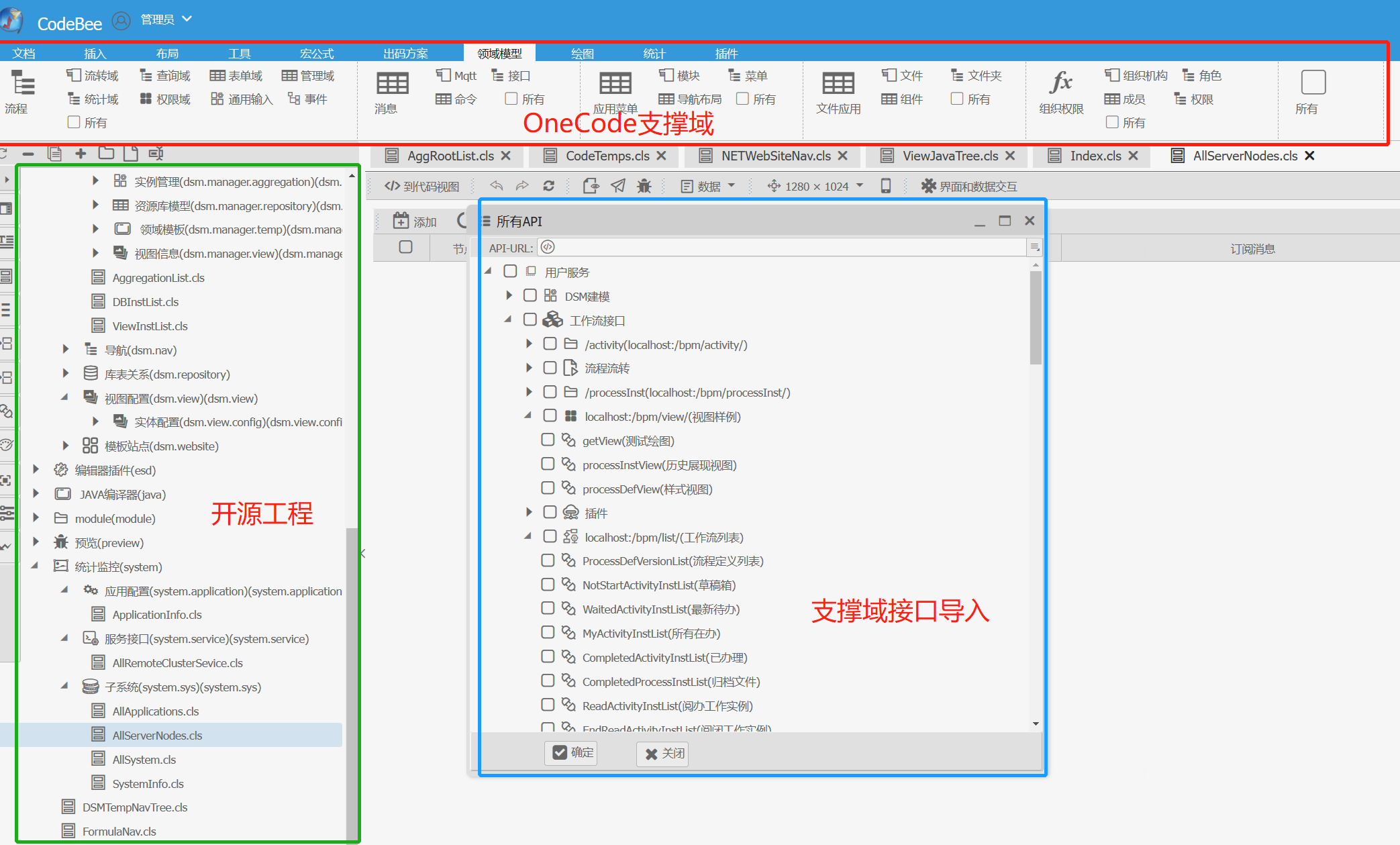Click the plus add icon above project tree
Image resolution: width=1400 pixels, height=845 pixels.
click(x=81, y=154)
